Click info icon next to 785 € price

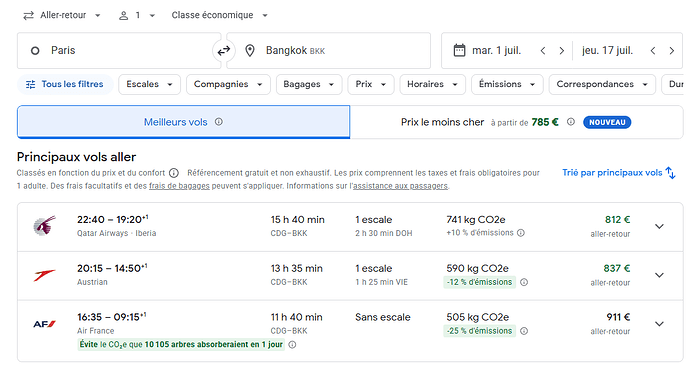[x=571, y=122]
